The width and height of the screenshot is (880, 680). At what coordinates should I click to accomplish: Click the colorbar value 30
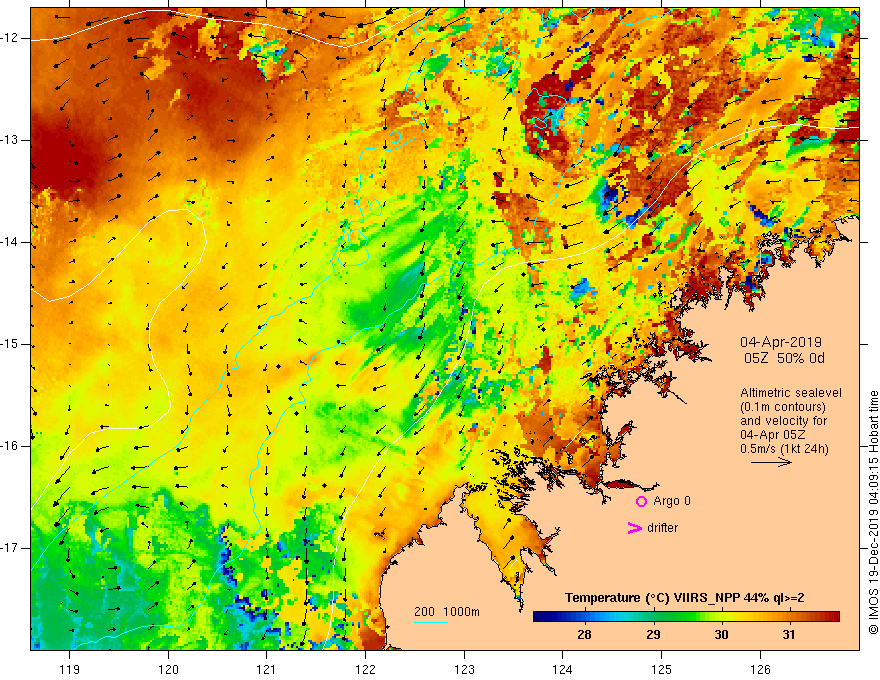721,635
